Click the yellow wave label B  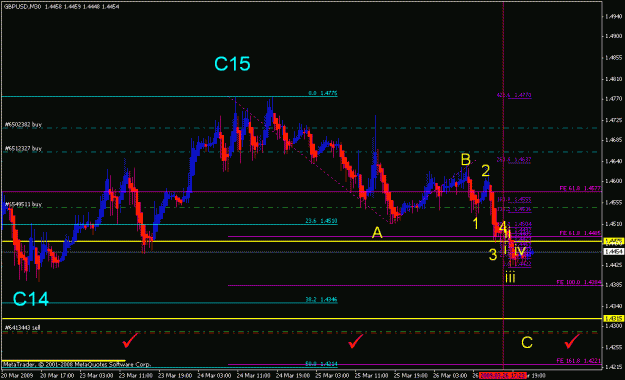click(x=466, y=160)
